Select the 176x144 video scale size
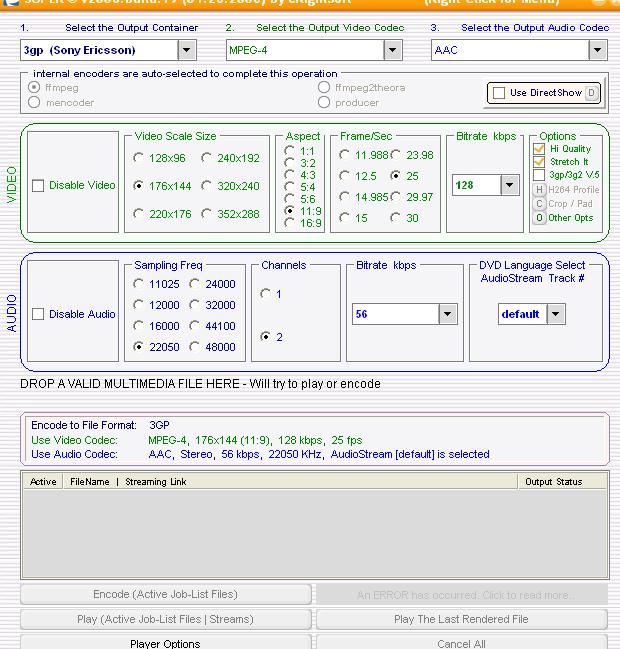 pyautogui.click(x=138, y=186)
